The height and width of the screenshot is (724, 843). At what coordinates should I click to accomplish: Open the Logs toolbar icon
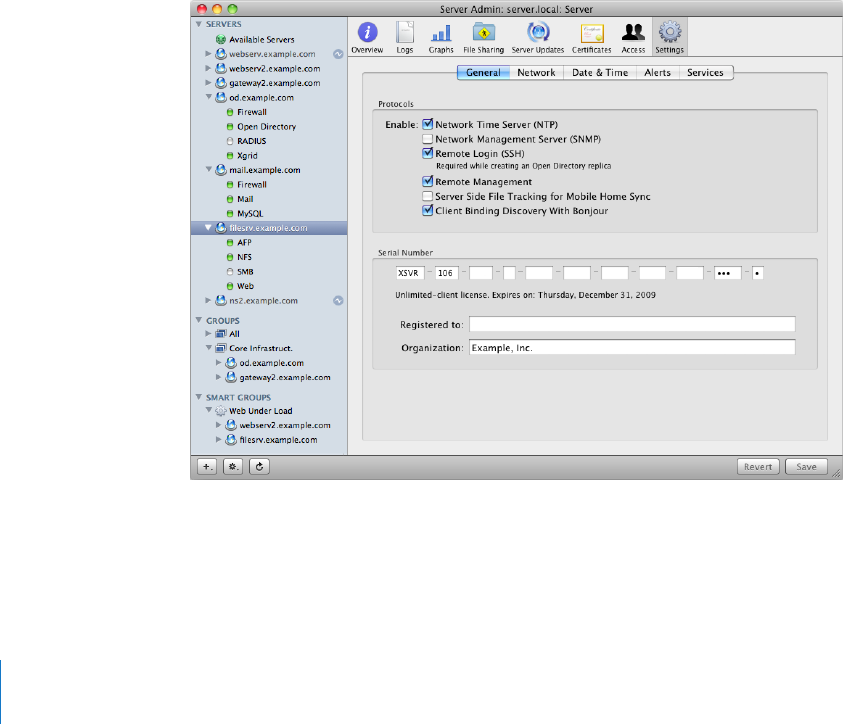[405, 38]
